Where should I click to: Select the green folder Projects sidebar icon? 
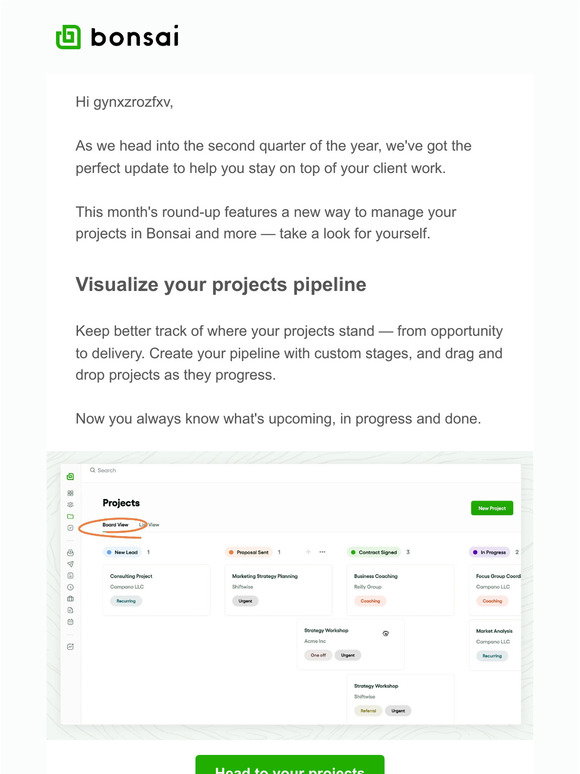point(70,516)
